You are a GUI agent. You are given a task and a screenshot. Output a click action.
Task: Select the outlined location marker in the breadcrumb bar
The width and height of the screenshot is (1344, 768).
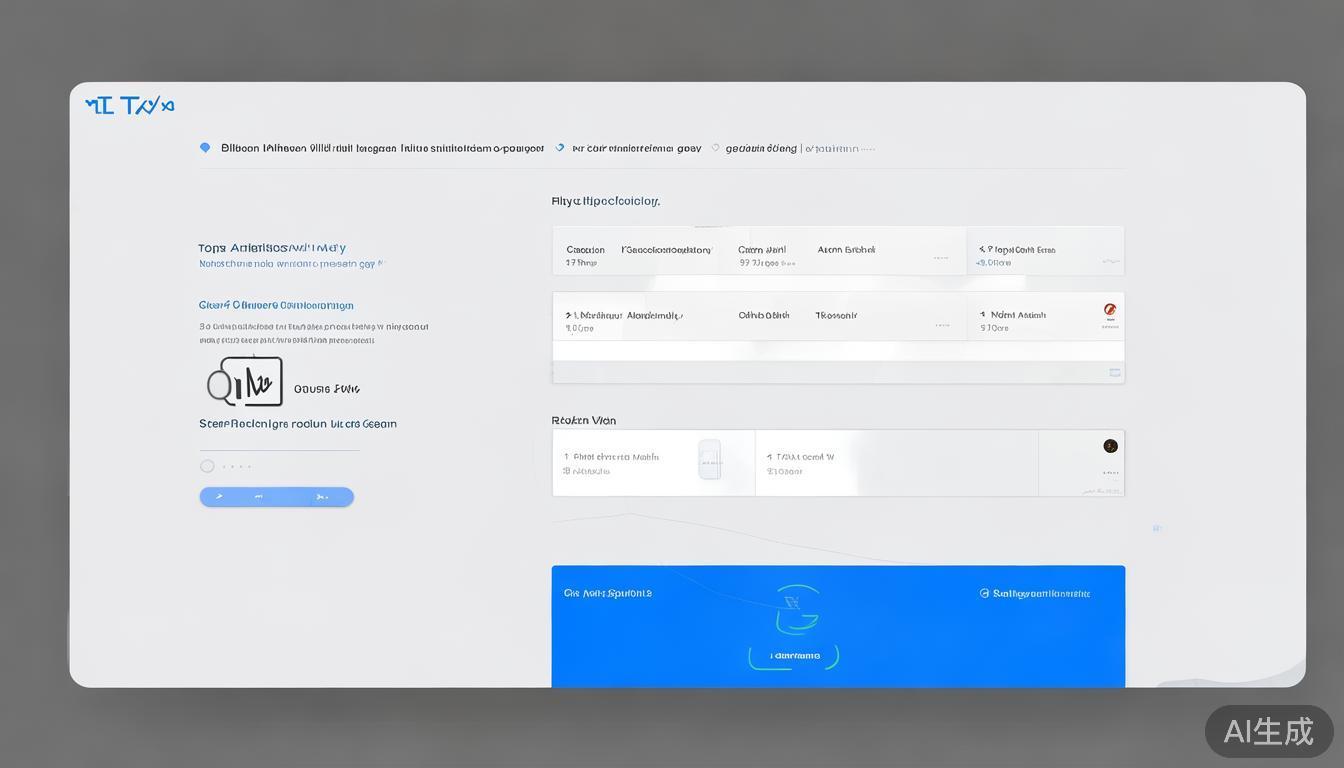coord(715,148)
